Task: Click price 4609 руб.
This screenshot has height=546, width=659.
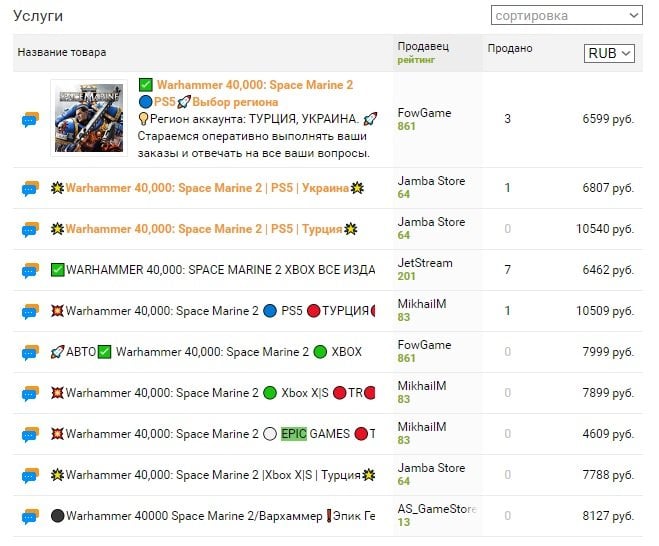Action: 608,434
